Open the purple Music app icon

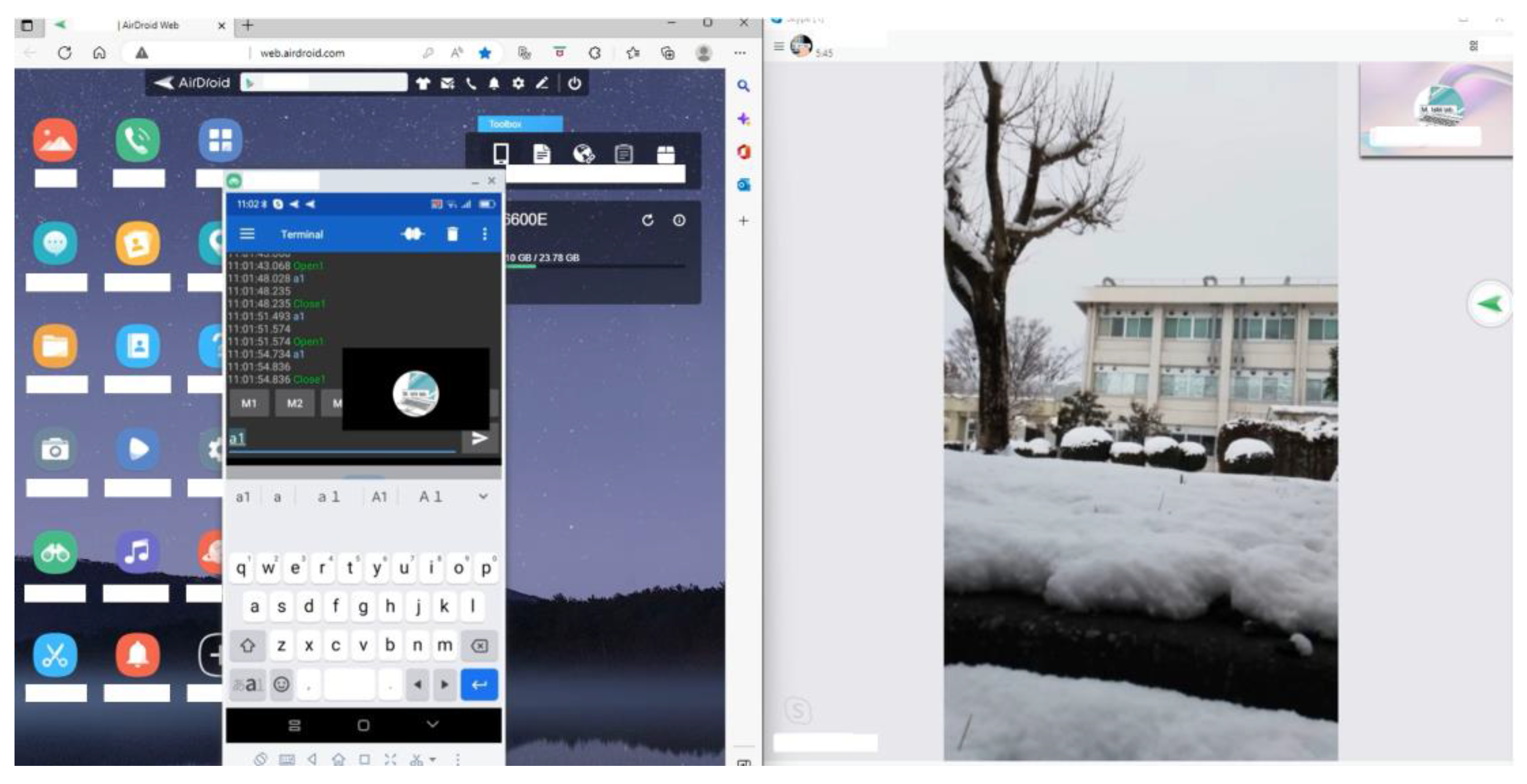pyautogui.click(x=137, y=553)
